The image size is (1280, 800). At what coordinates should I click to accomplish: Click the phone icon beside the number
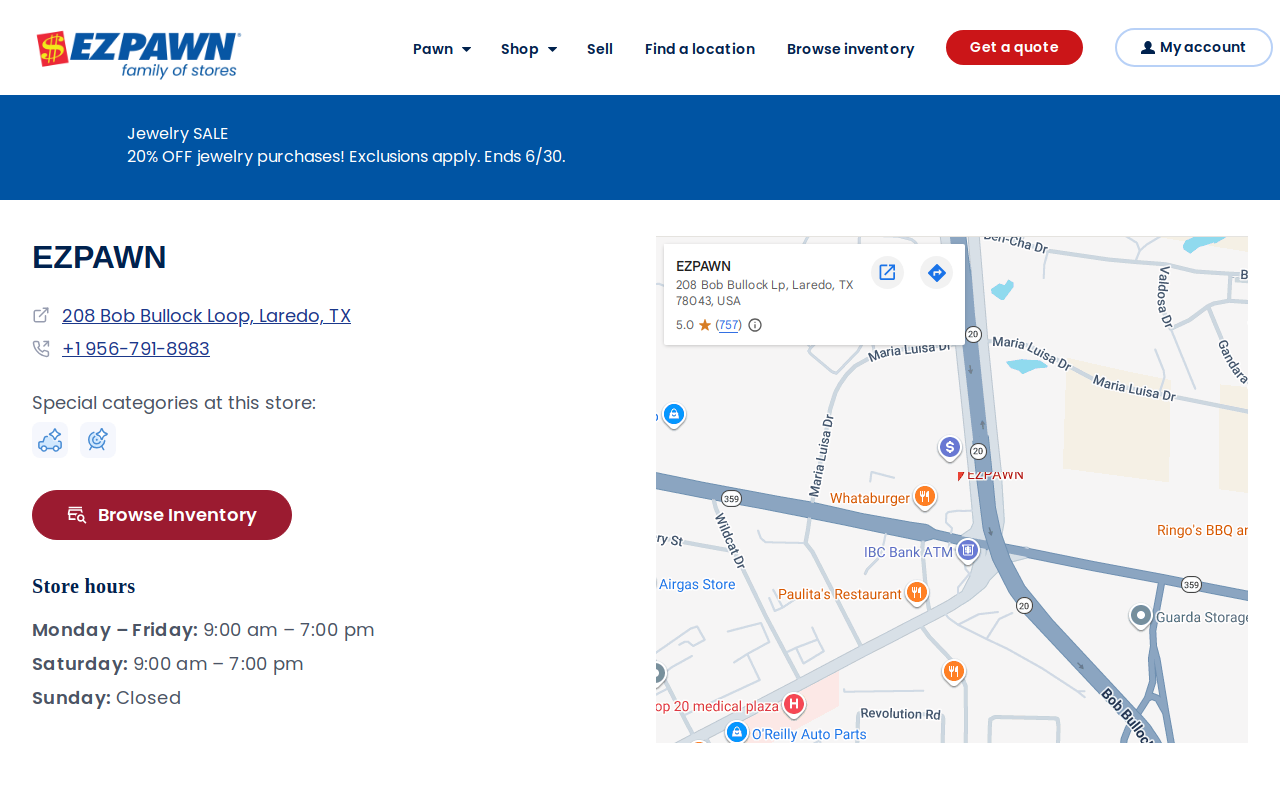41,348
